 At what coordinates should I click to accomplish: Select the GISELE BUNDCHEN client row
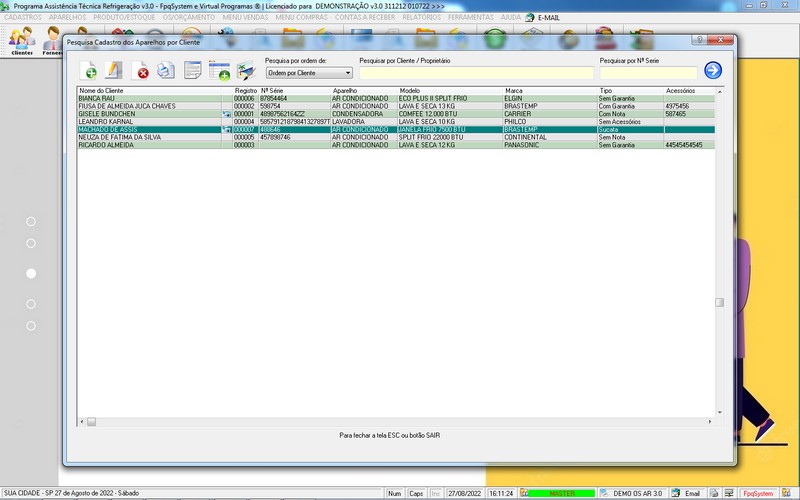(x=396, y=114)
